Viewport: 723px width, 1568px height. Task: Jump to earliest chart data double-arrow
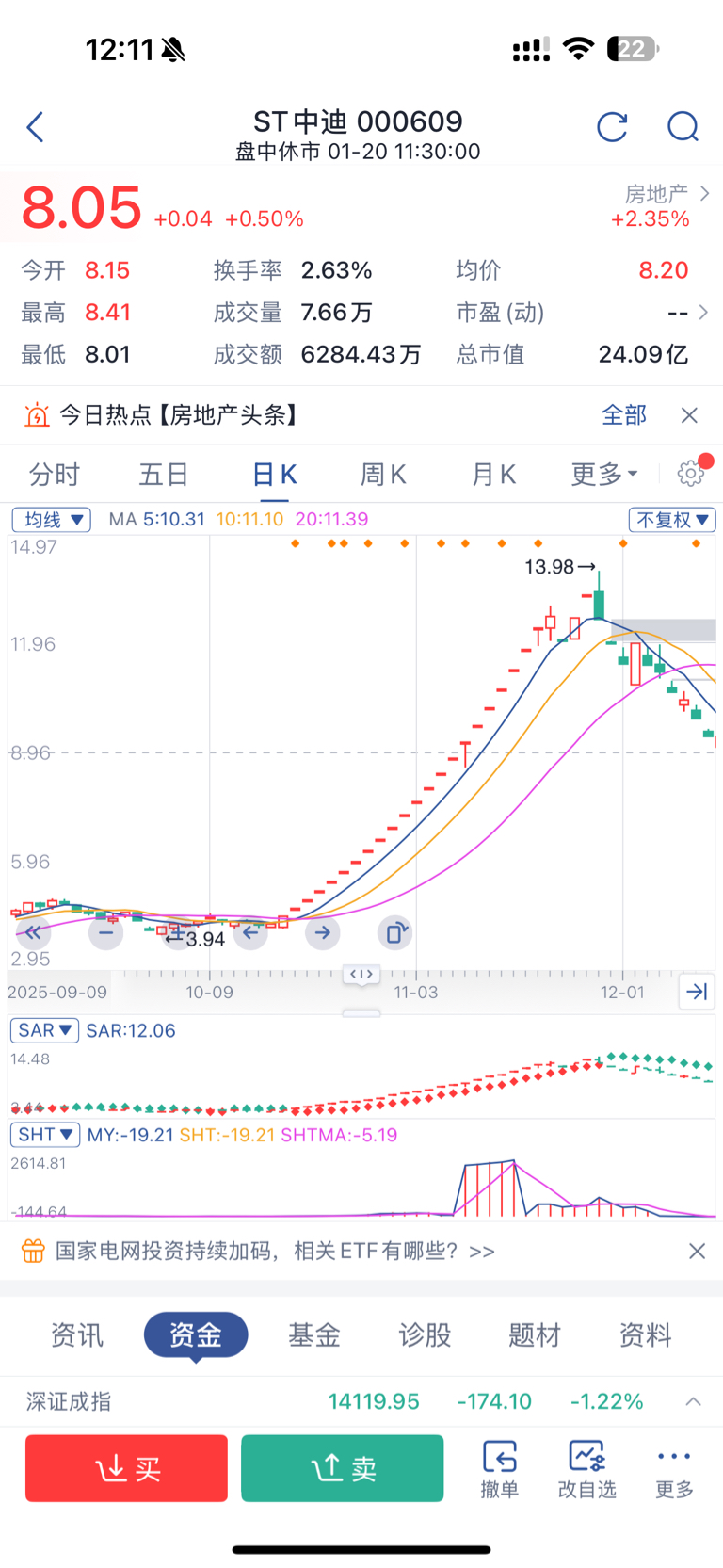click(x=33, y=933)
